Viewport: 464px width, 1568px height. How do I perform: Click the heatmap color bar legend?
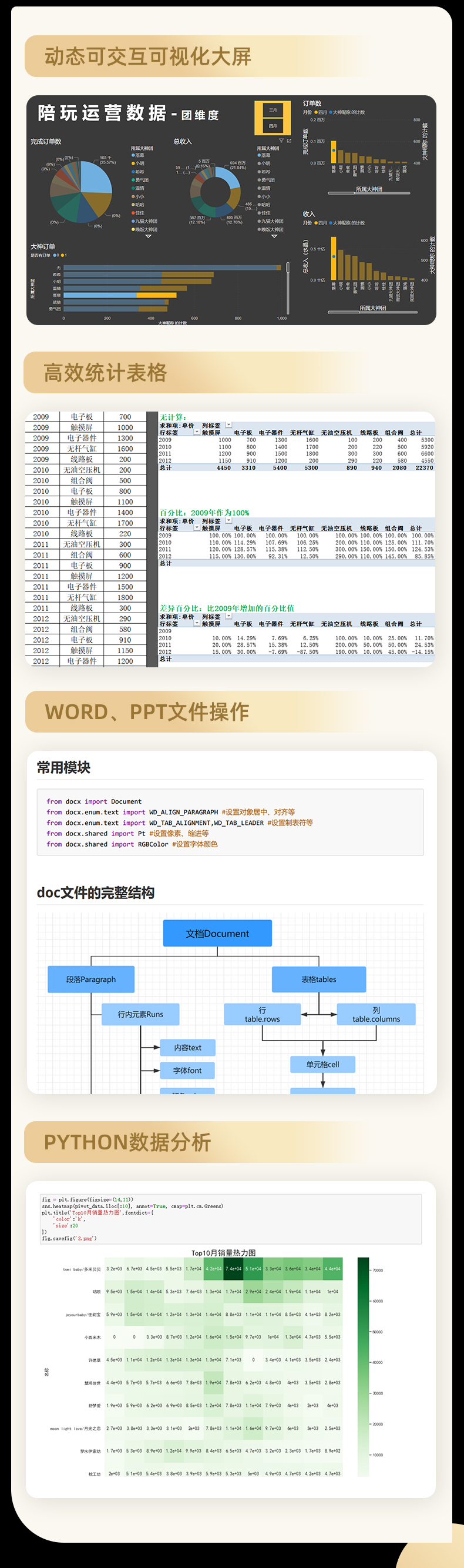pyautogui.click(x=363, y=1366)
